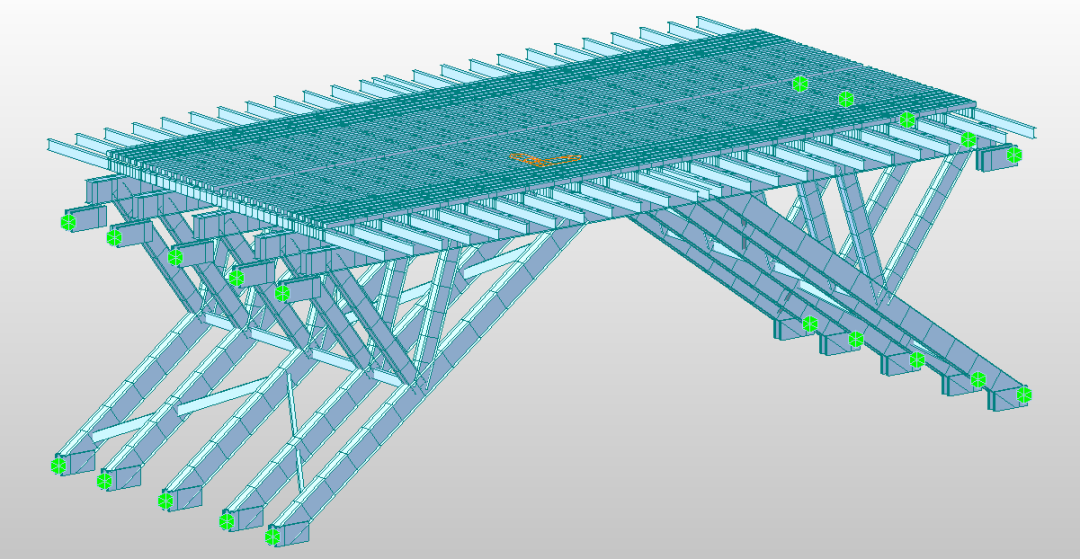Click the leftmost support of the right leg bases
The width and height of the screenshot is (1080, 559).
coord(810,324)
